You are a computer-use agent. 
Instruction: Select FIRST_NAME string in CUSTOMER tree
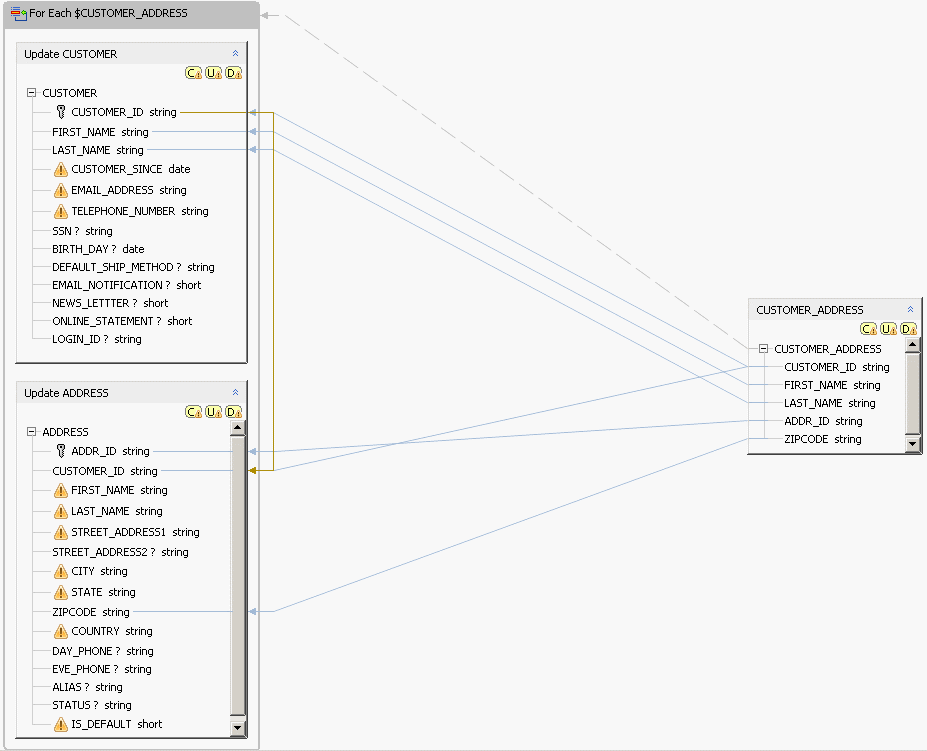click(x=100, y=132)
